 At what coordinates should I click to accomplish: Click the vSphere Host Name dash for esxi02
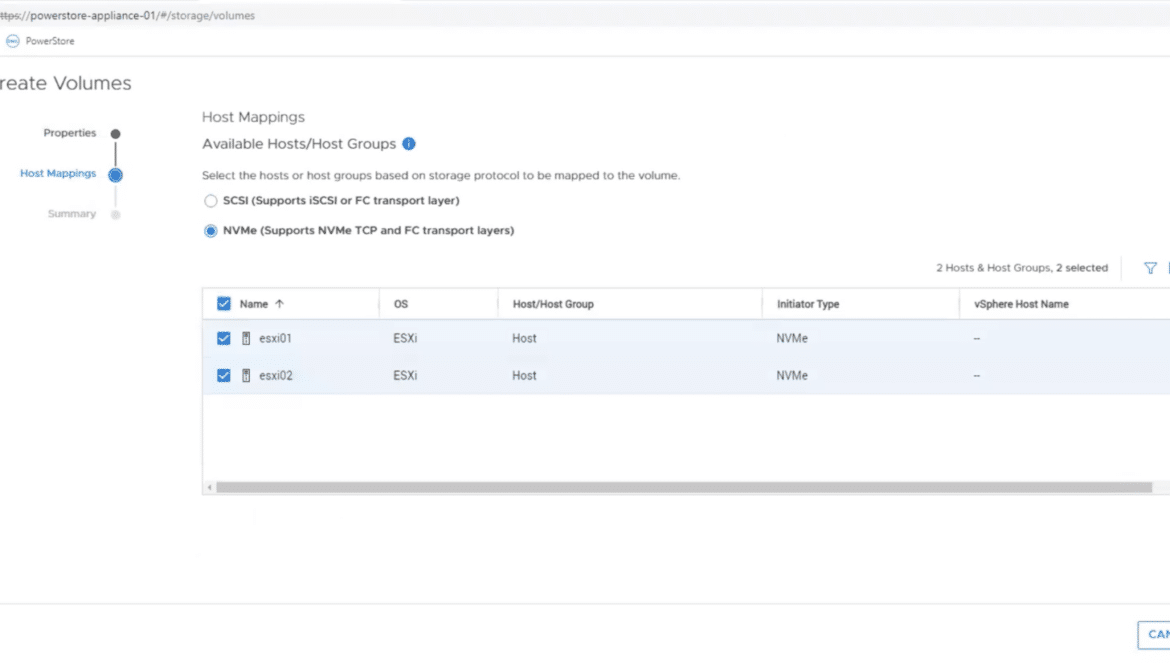(977, 376)
